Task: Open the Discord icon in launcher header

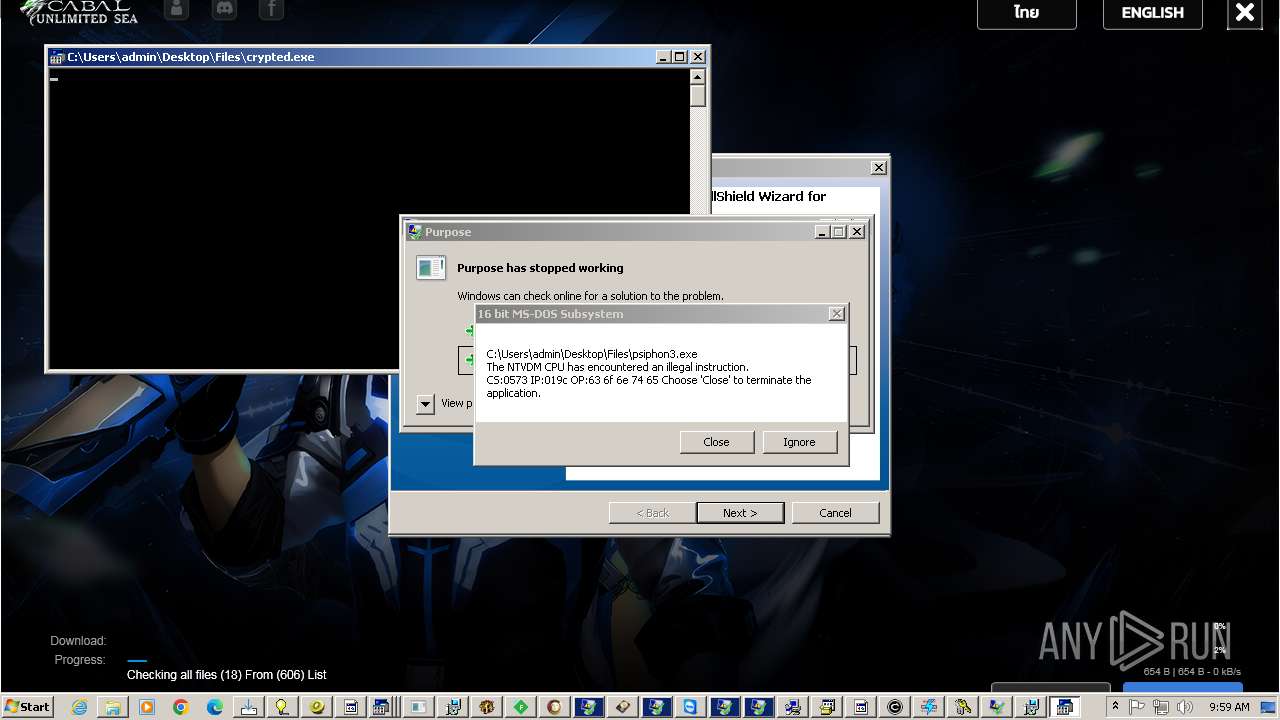Action: pyautogui.click(x=224, y=10)
